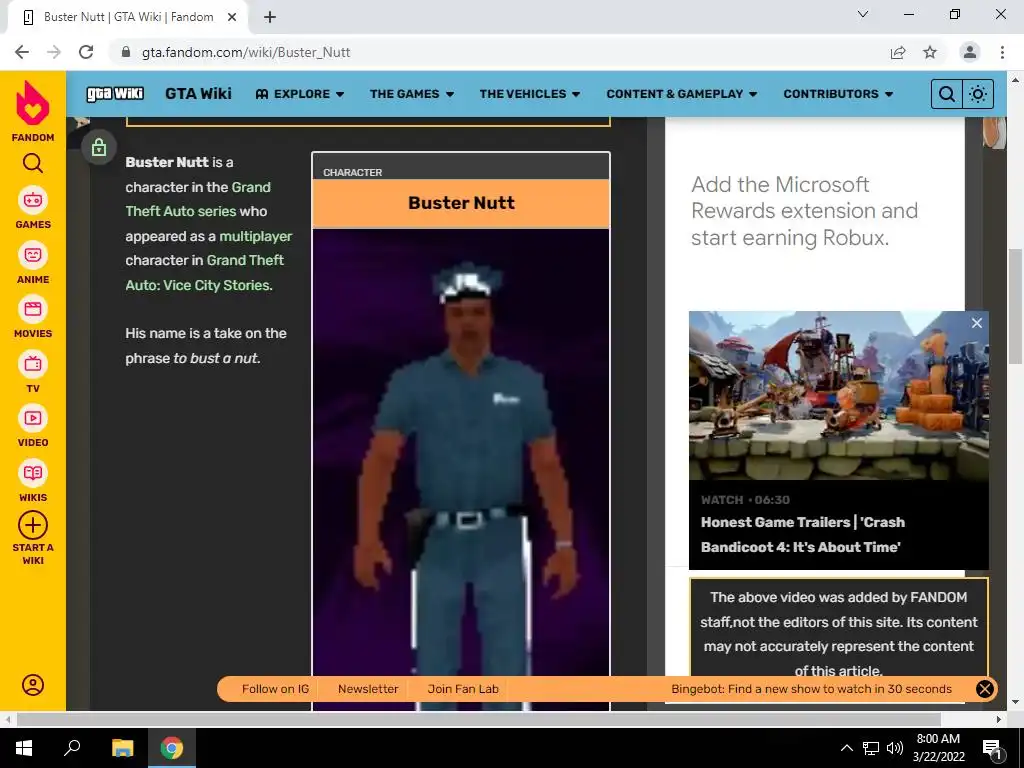The image size is (1024, 768).
Task: Open network icon in system tray
Action: 871,748
